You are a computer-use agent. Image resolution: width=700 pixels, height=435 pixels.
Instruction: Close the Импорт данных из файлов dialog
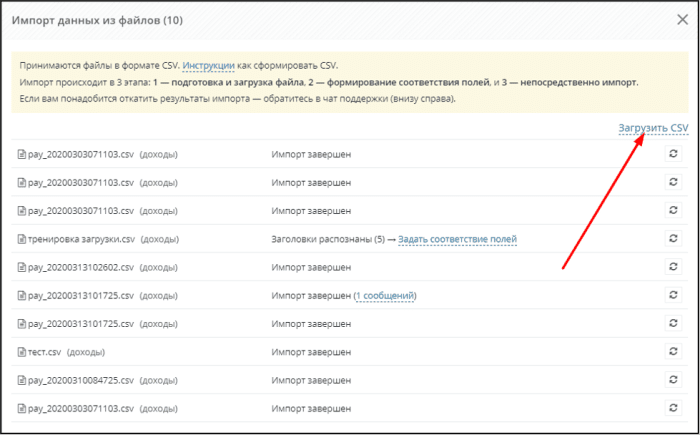coord(682,20)
